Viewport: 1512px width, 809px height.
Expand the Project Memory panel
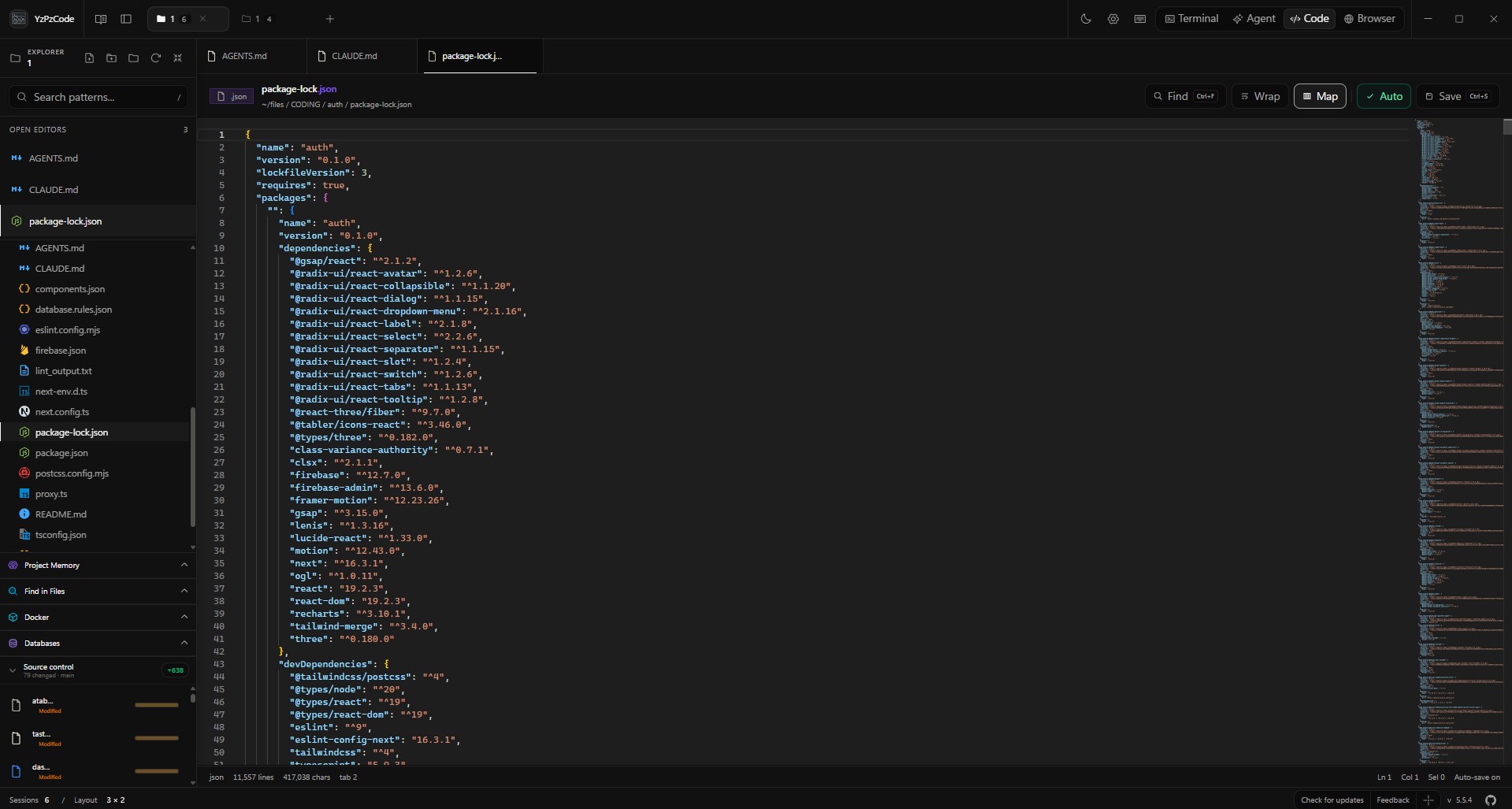click(x=98, y=565)
